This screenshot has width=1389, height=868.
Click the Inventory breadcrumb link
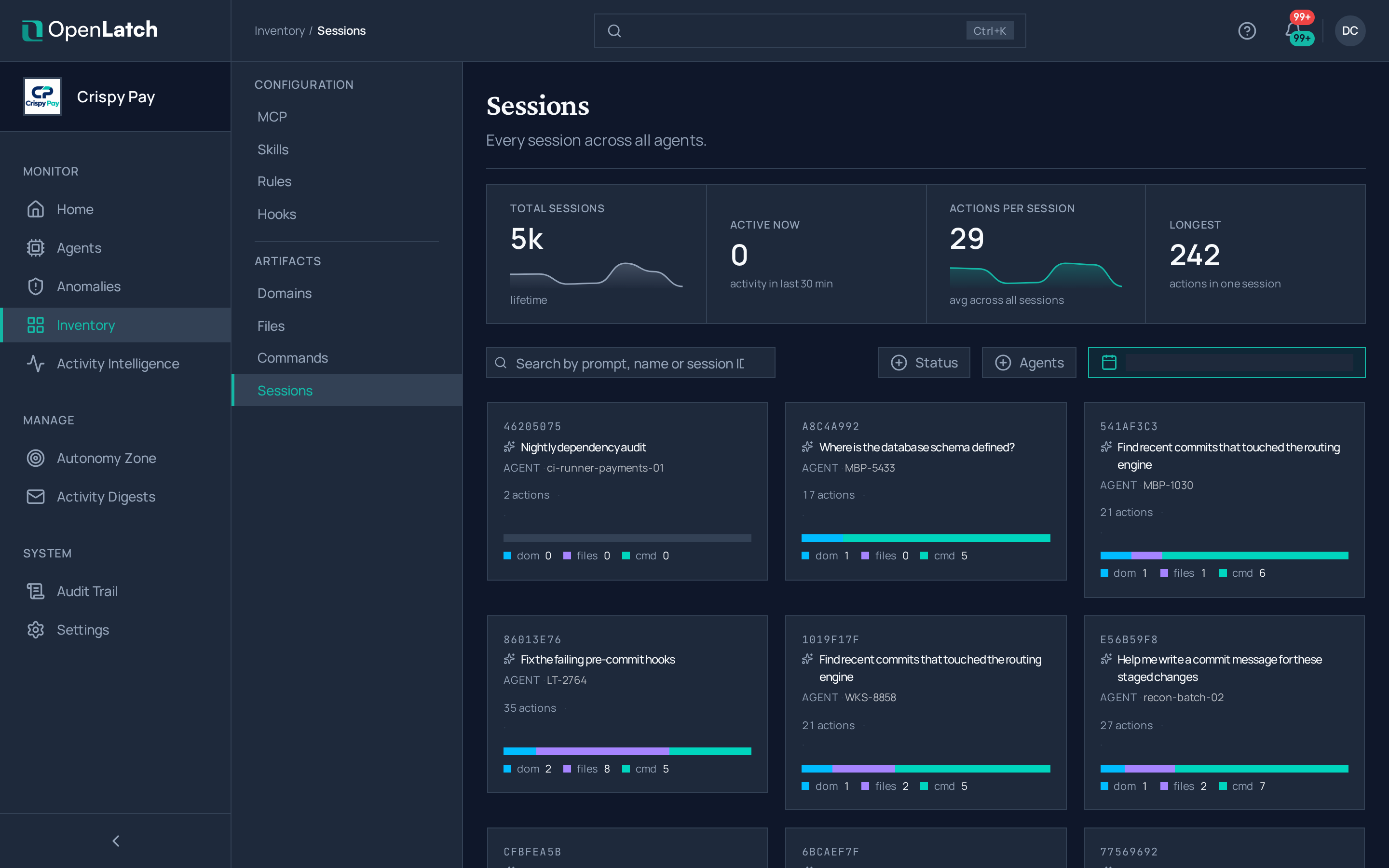(x=280, y=30)
